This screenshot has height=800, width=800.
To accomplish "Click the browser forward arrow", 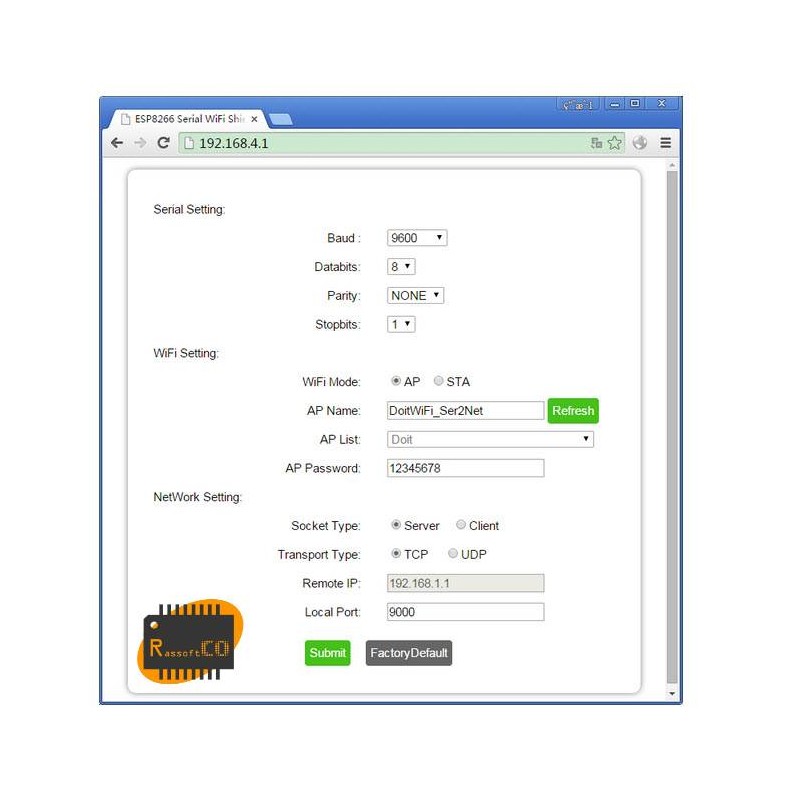I will 140,143.
